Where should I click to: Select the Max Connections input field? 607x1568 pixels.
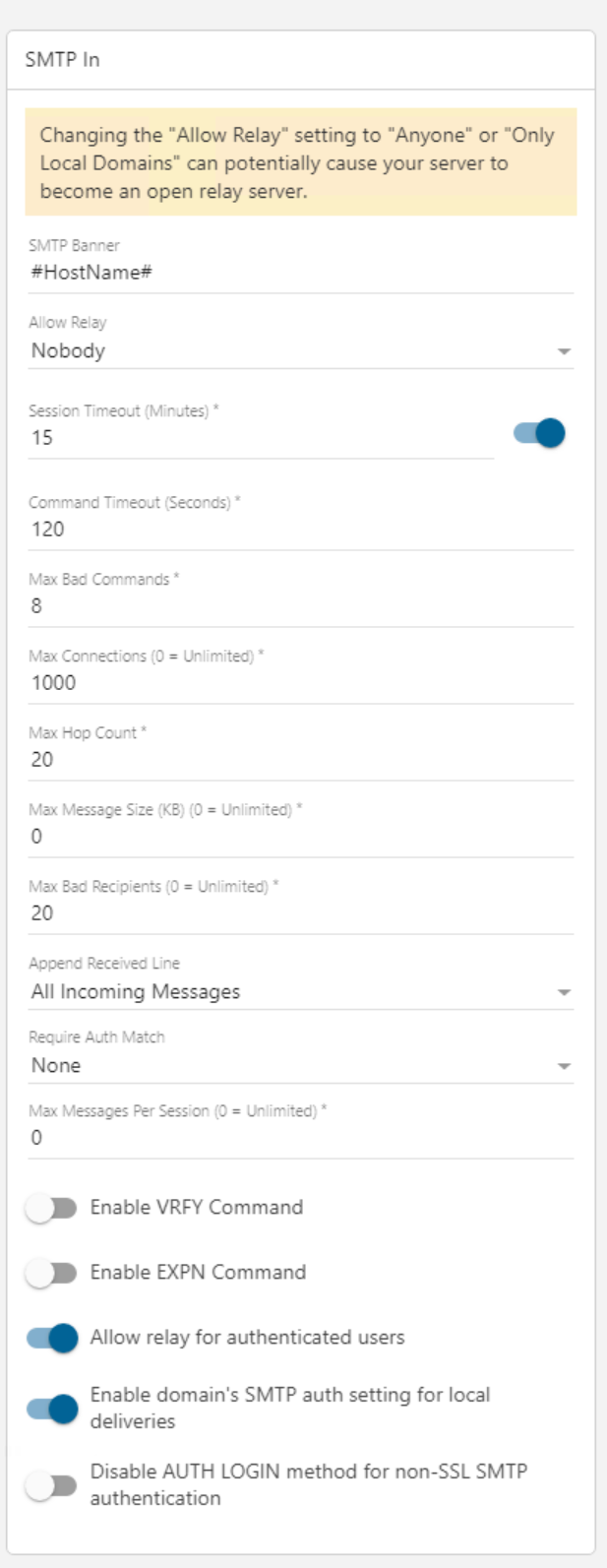pyautogui.click(x=300, y=683)
